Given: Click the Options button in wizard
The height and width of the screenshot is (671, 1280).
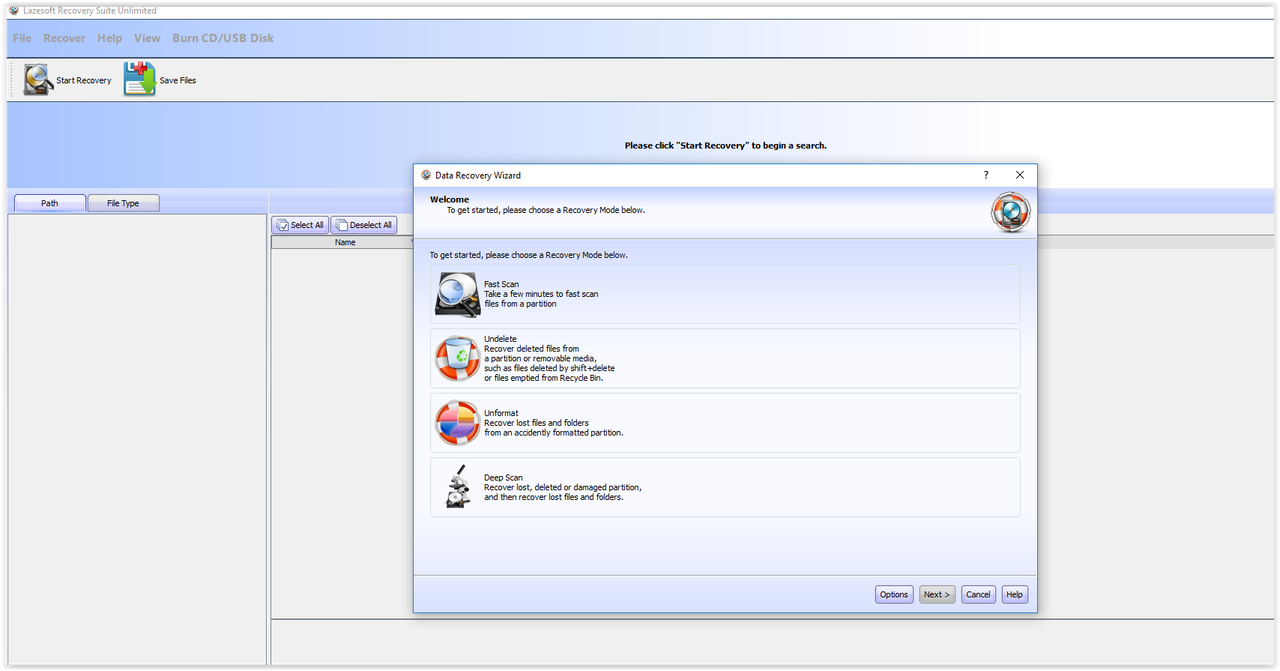Looking at the screenshot, I should point(894,594).
